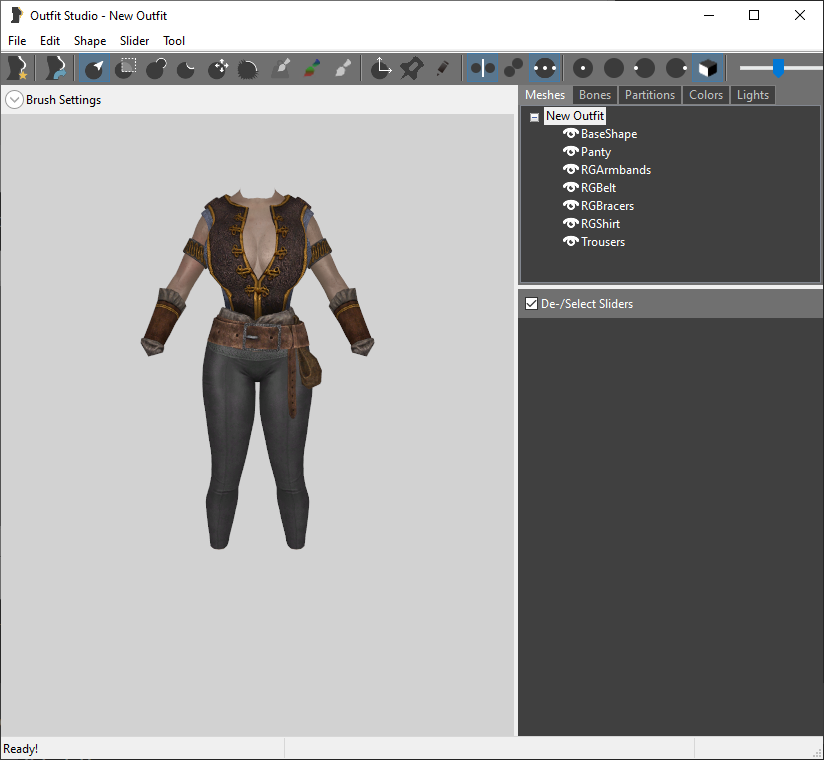The image size is (824, 760).
Task: Click the Ready! status bar text
Action: (x=20, y=748)
